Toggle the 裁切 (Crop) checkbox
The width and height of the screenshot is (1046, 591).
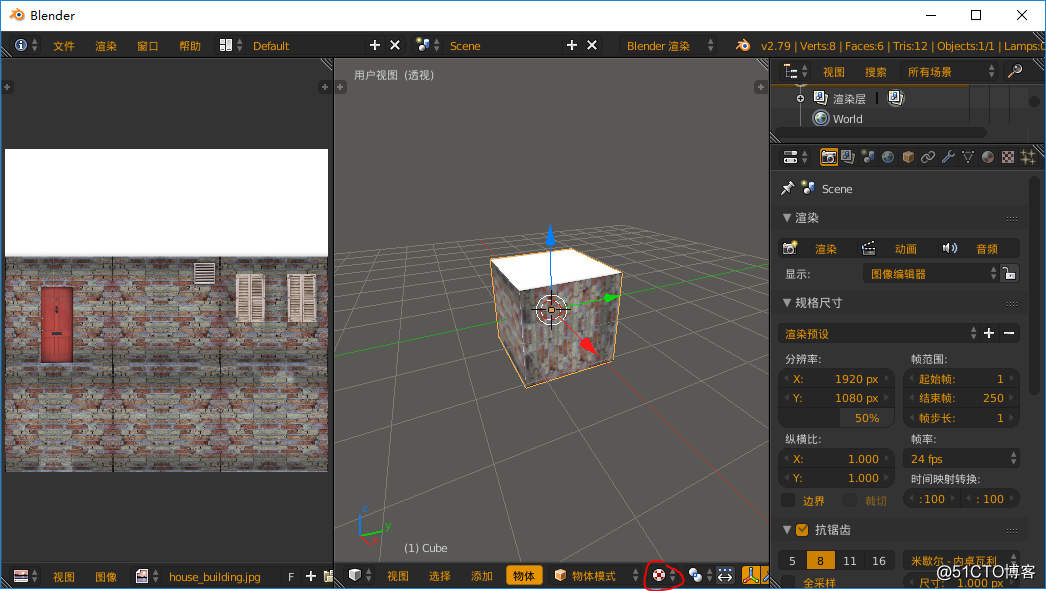(849, 500)
